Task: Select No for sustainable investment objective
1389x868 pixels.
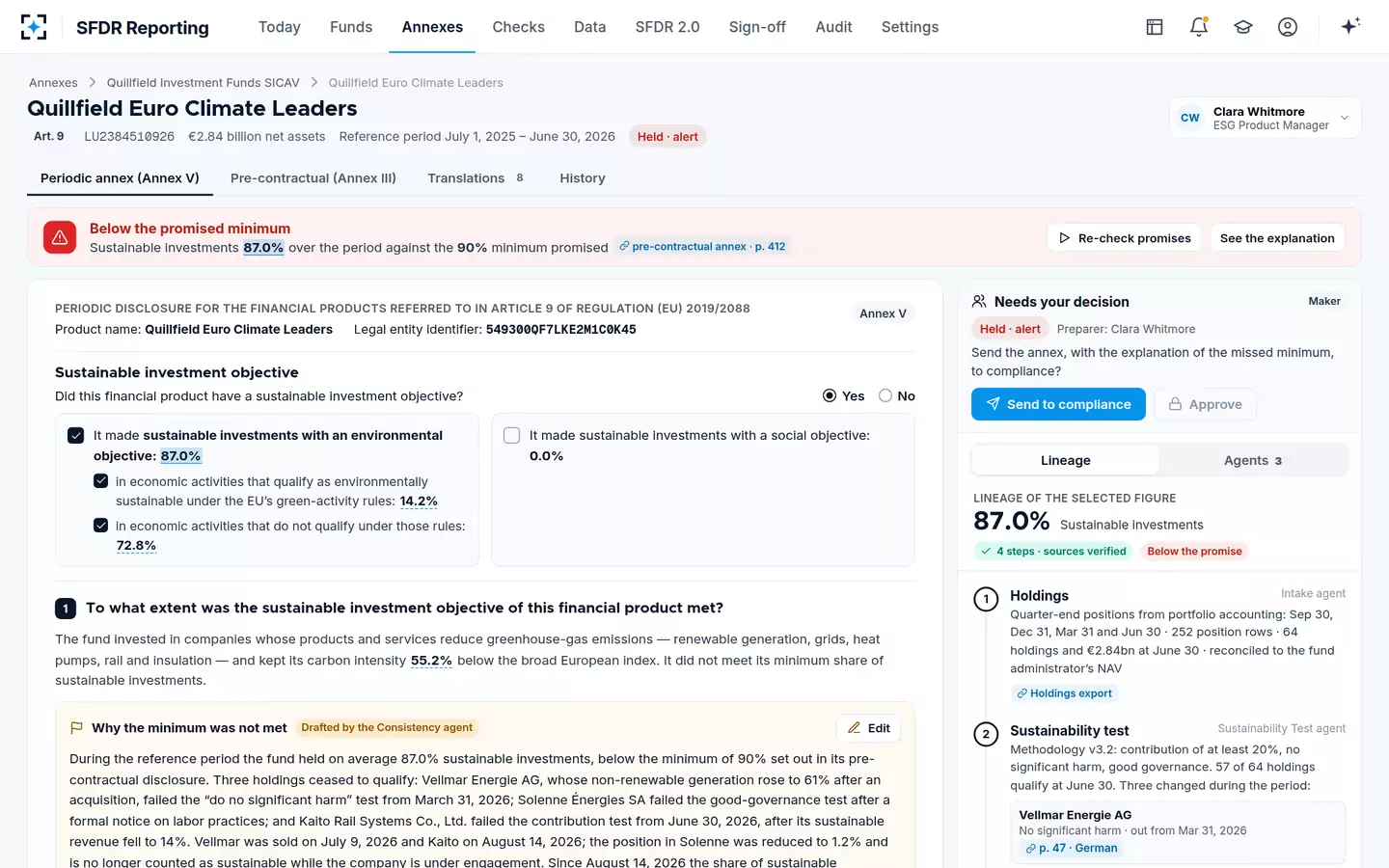Action: 885,395
